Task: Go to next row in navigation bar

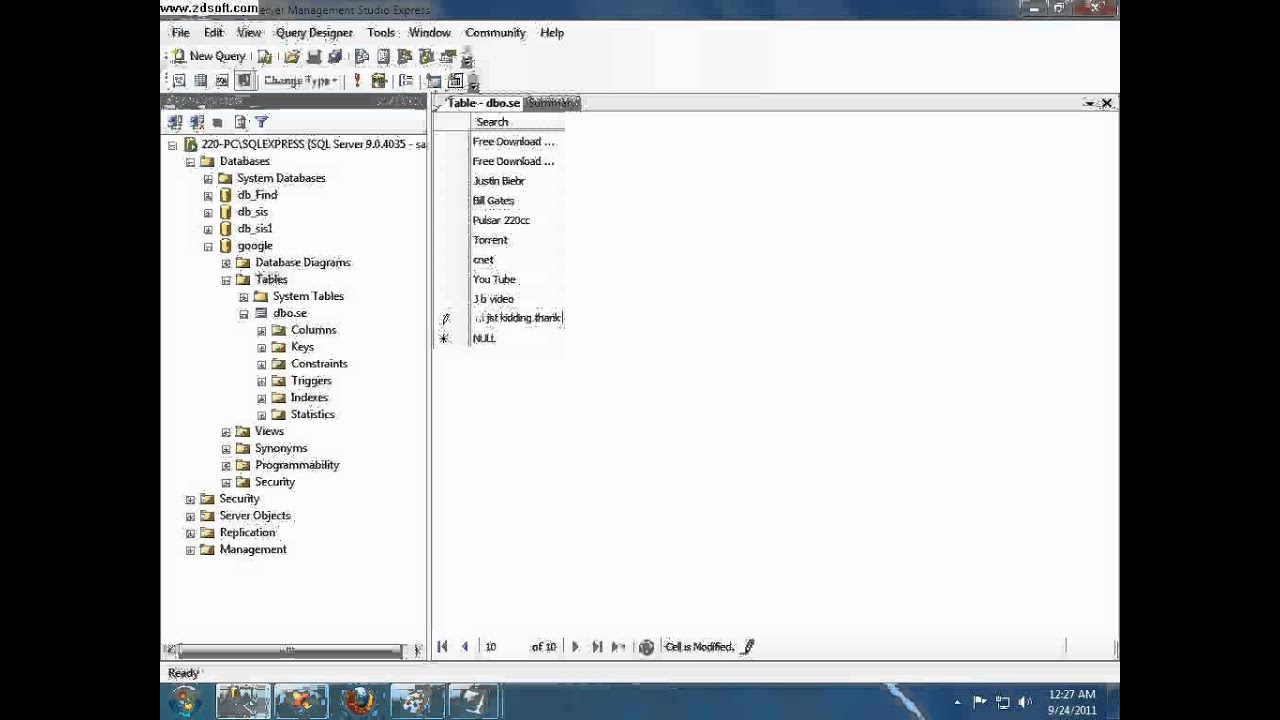Action: click(575, 647)
